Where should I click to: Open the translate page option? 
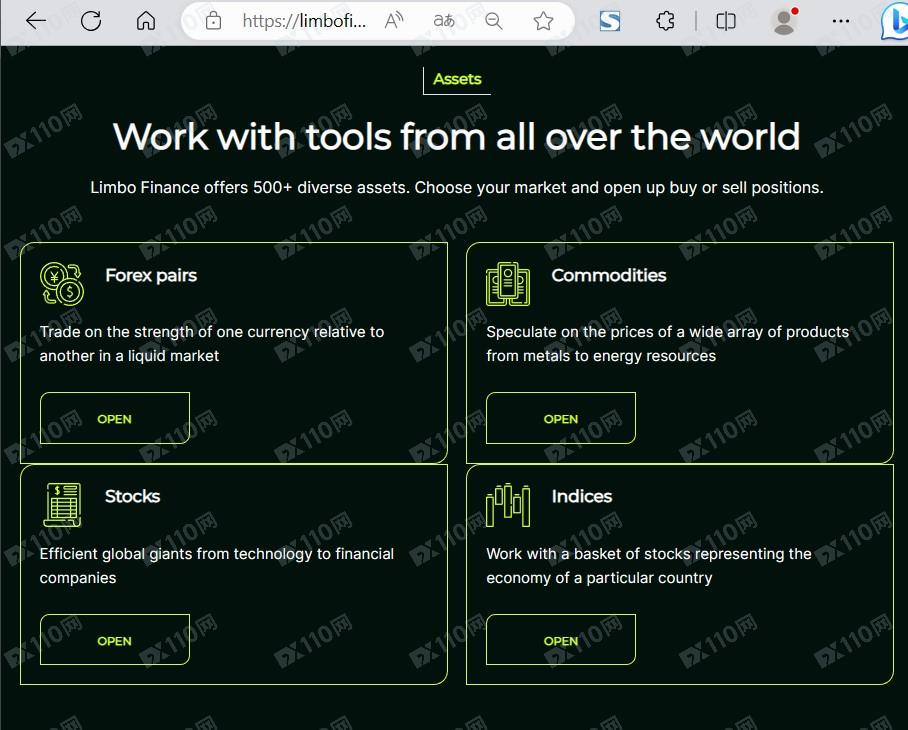click(444, 21)
